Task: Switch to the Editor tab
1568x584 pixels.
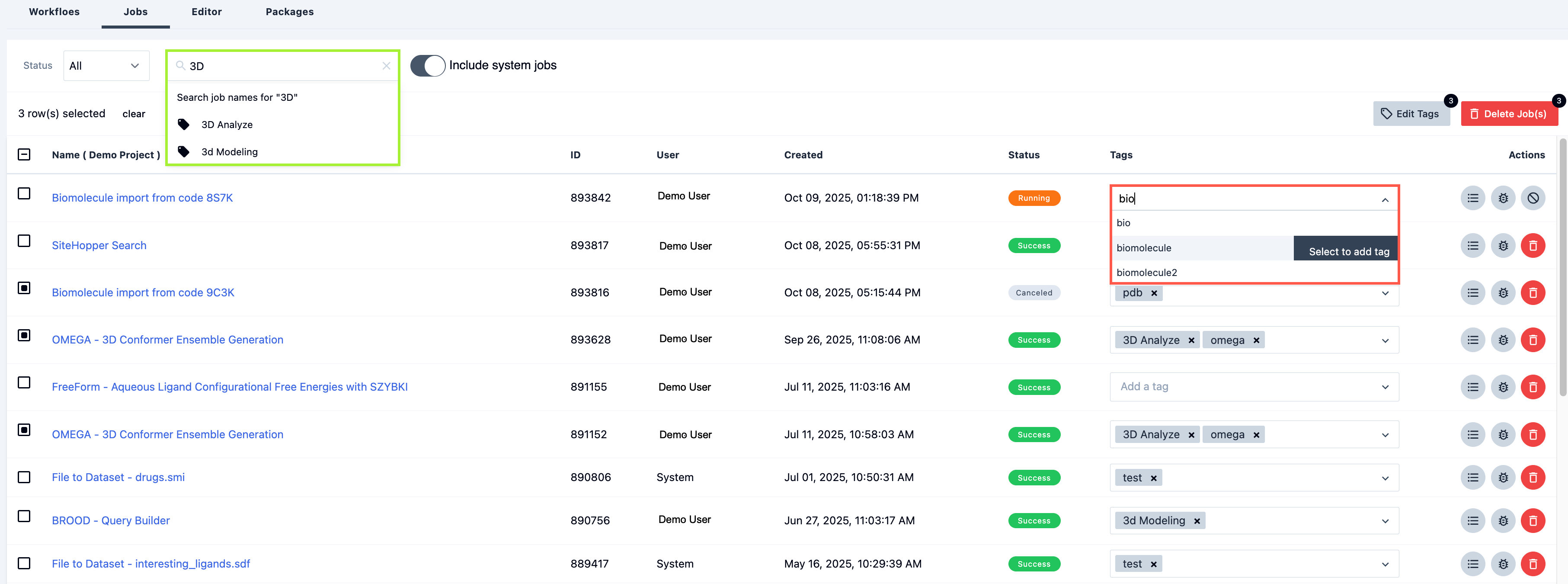Action: 206,12
